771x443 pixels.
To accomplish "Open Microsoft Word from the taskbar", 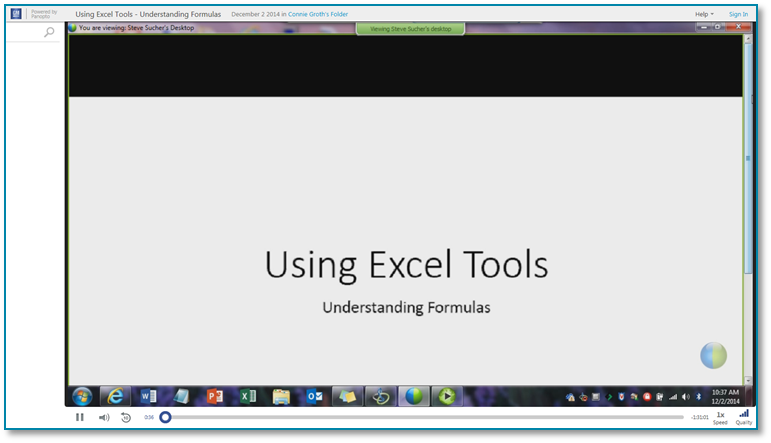I will pyautogui.click(x=148, y=396).
